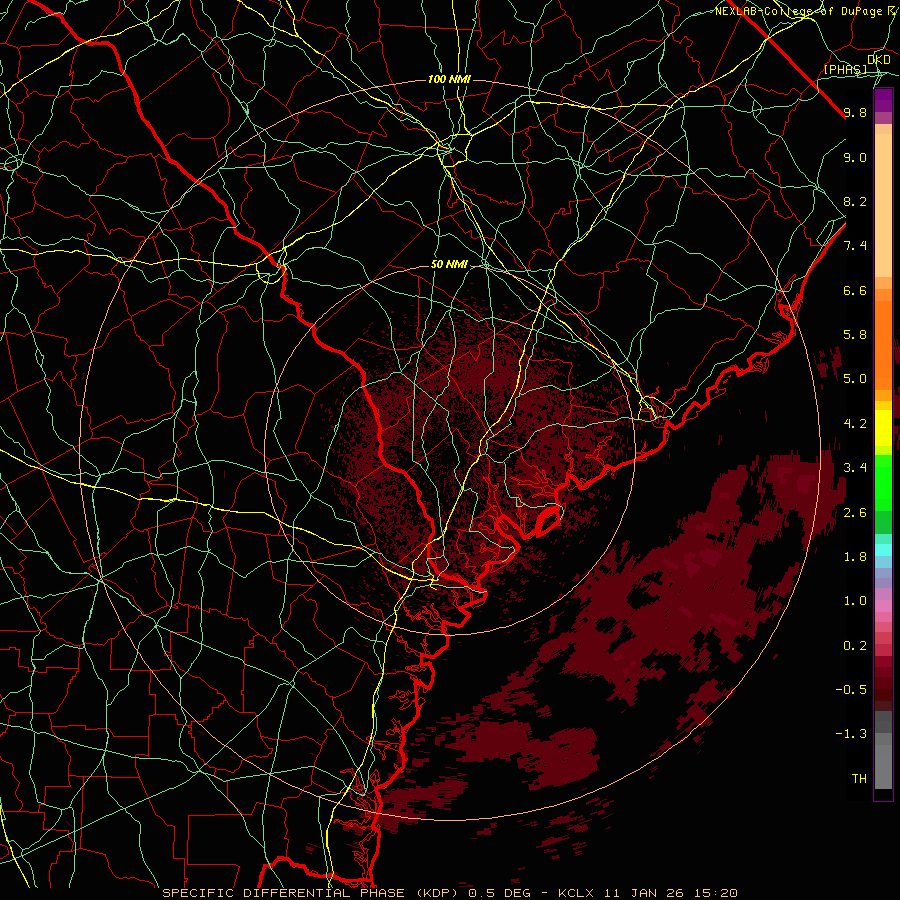900x900 pixels.
Task: Click the "DKD" label above the color scale
Action: pyautogui.click(x=879, y=60)
